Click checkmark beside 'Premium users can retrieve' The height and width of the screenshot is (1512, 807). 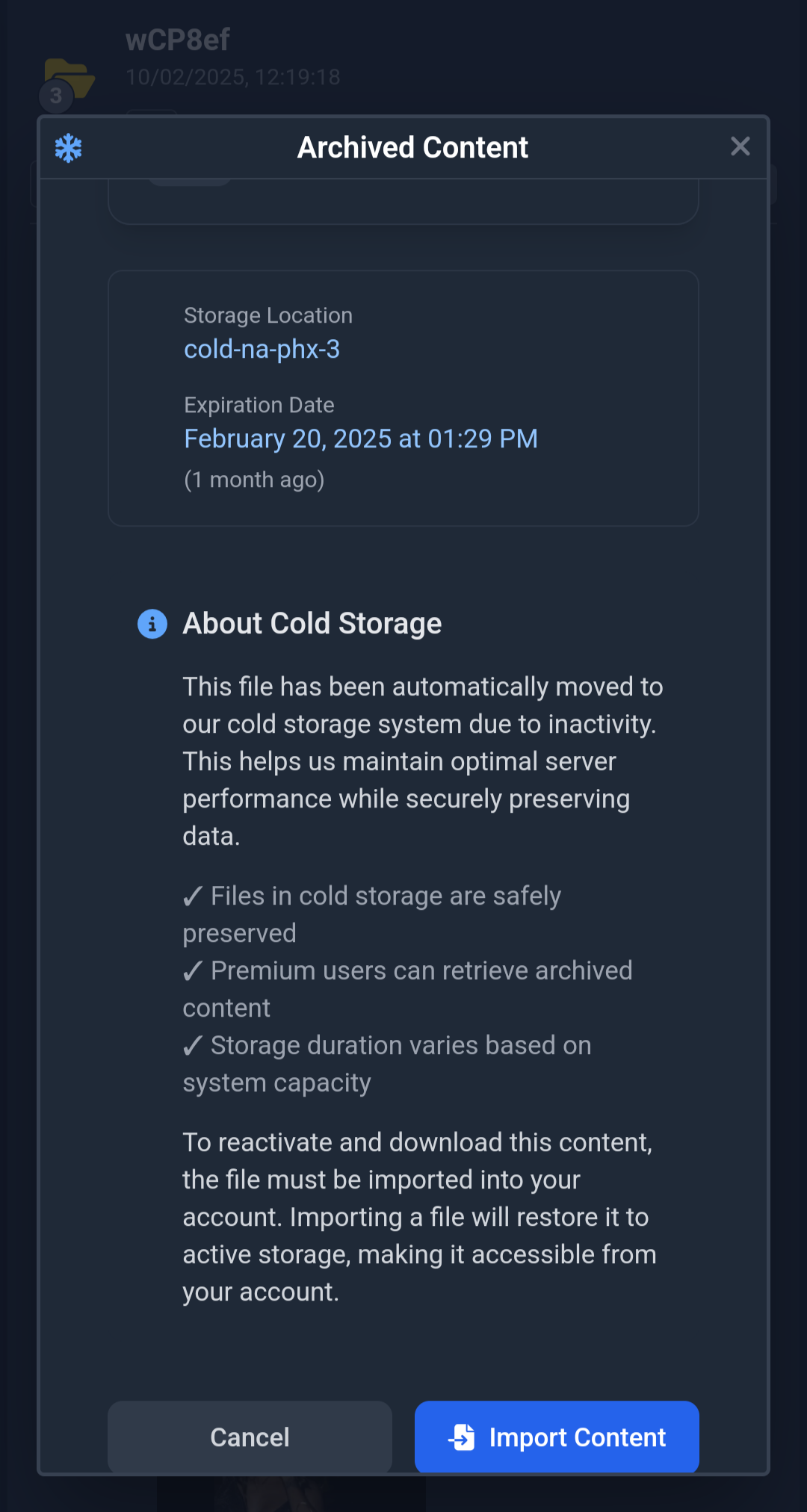[x=193, y=970]
